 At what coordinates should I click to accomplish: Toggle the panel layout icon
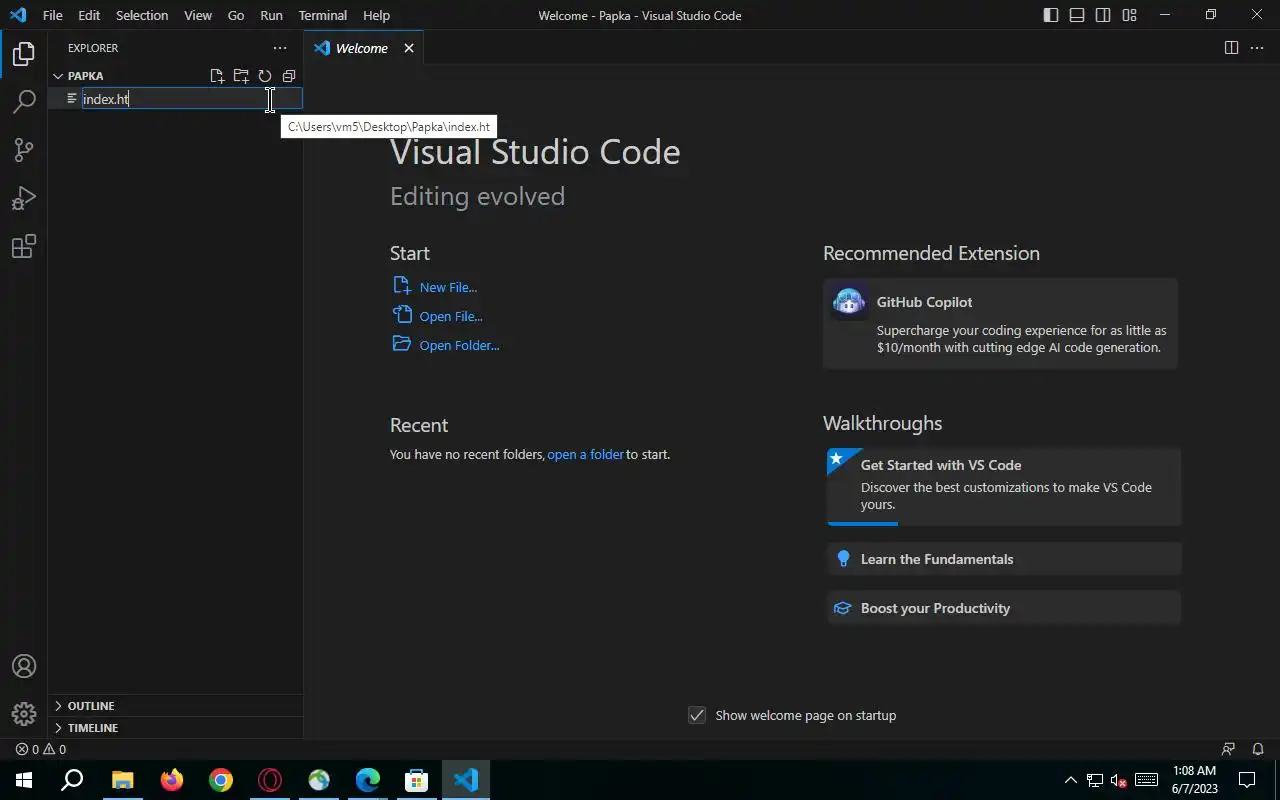1077,15
